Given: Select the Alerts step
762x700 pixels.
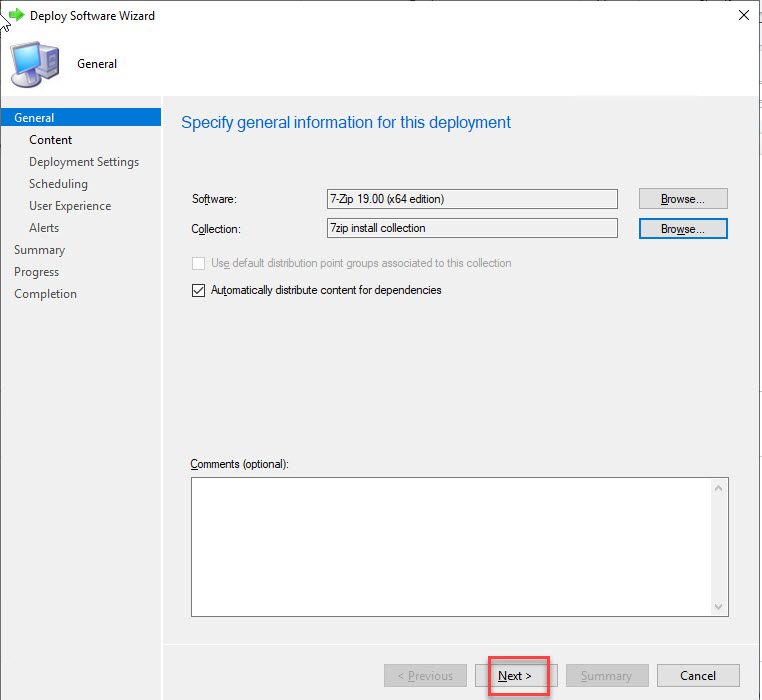Looking at the screenshot, I should tap(44, 228).
